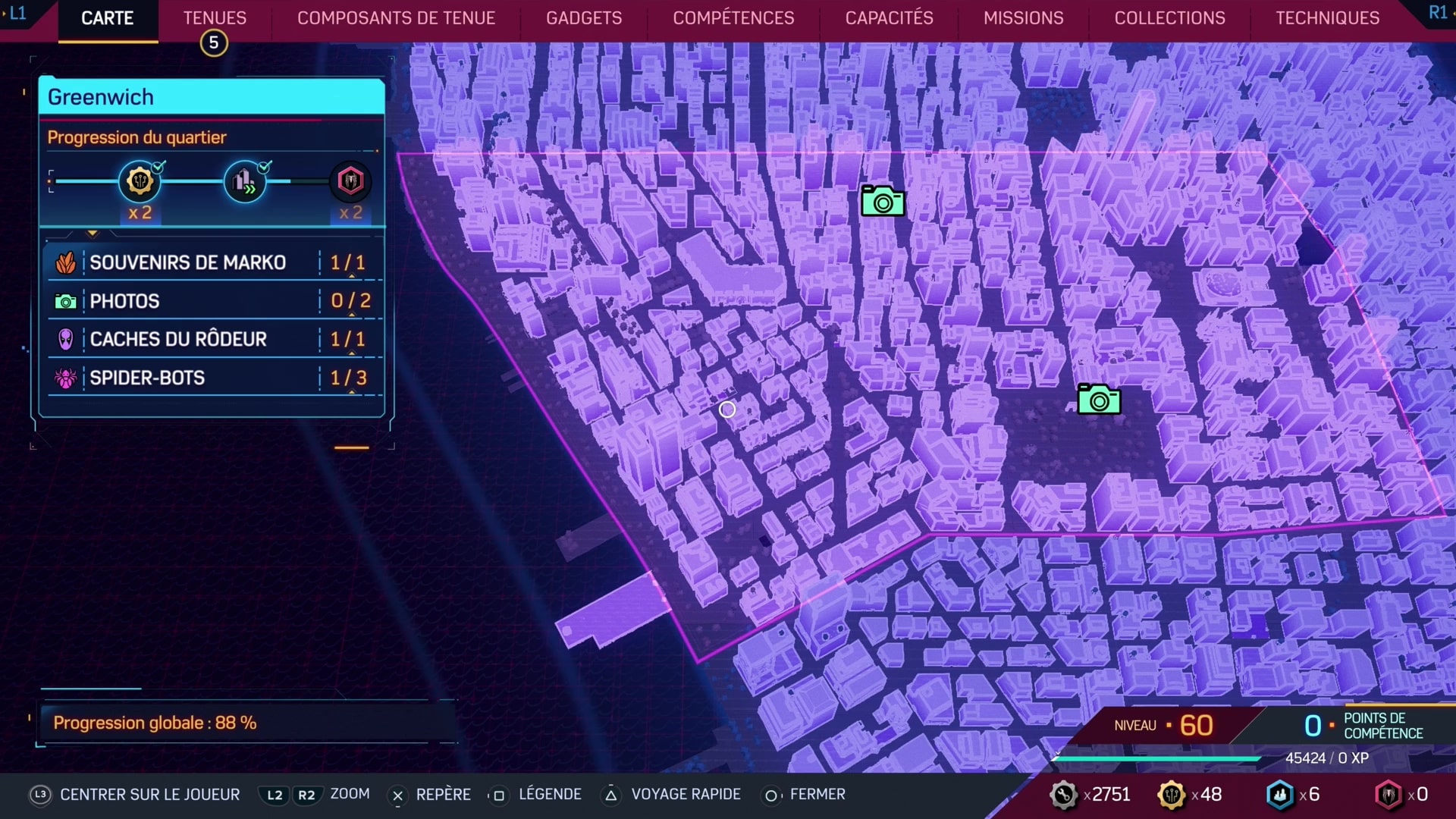Screen dimensions: 1456x819
Task: Click the R1 next tab indicator
Action: (1439, 13)
